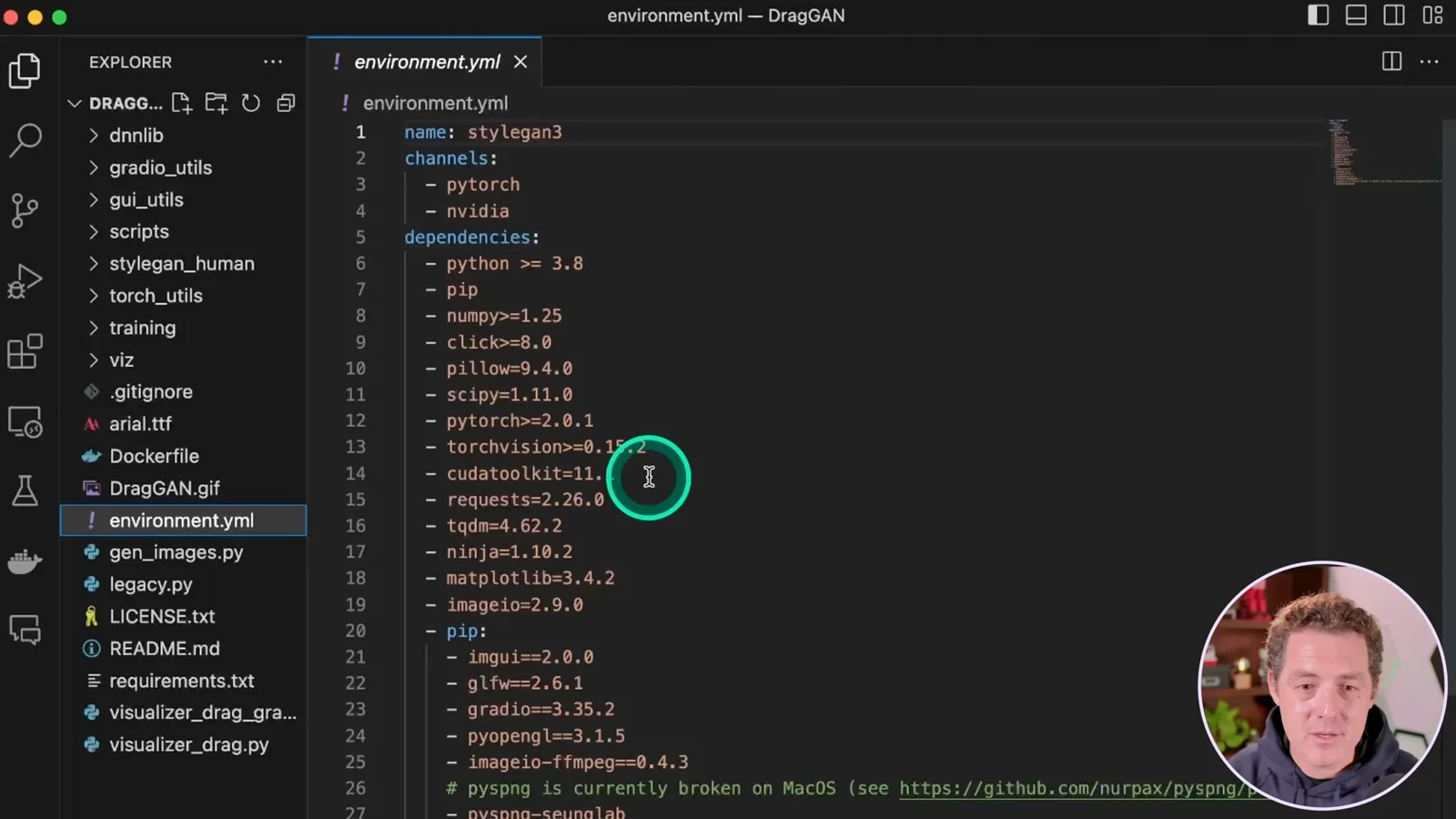Select environment.yml in the breadcrumb
Viewport: 1456px width, 819px height.
[x=435, y=104]
